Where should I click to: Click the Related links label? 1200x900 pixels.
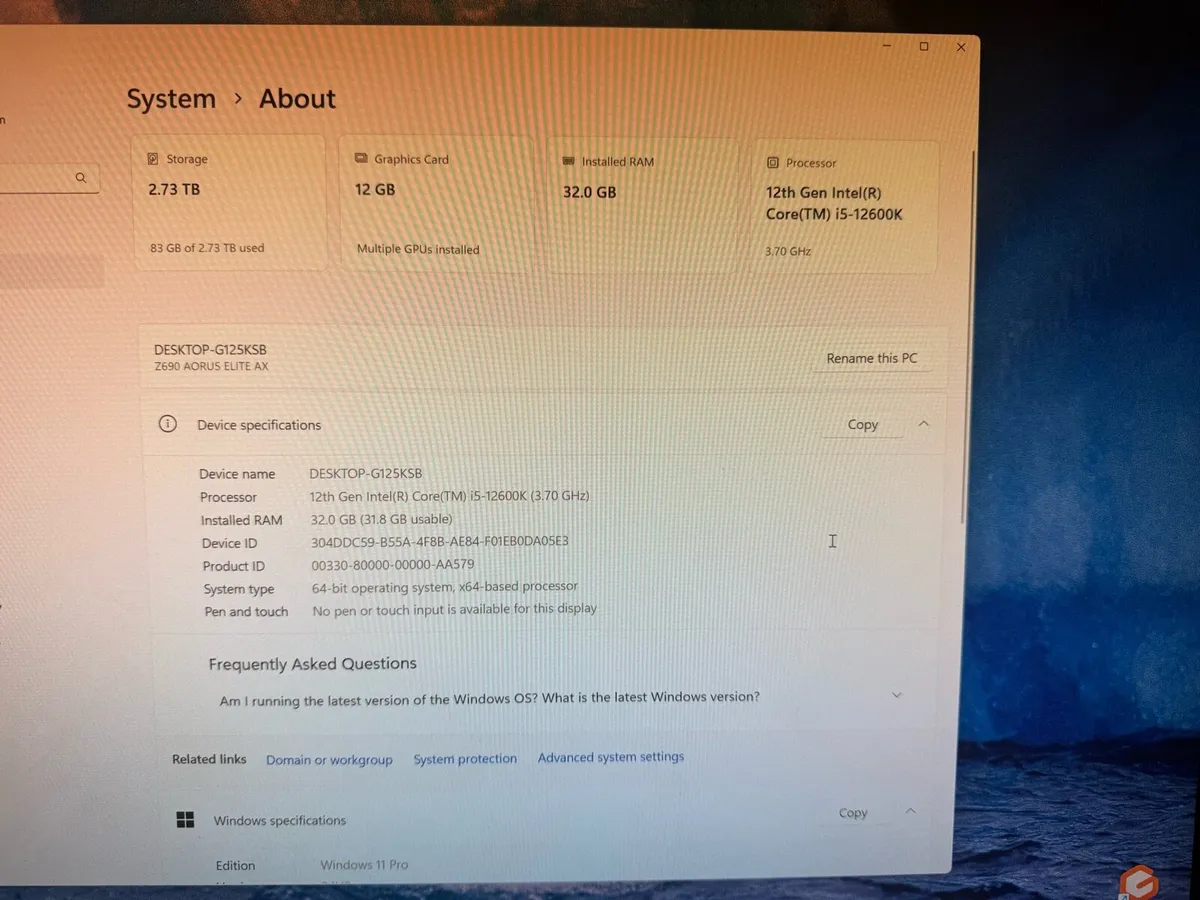209,759
